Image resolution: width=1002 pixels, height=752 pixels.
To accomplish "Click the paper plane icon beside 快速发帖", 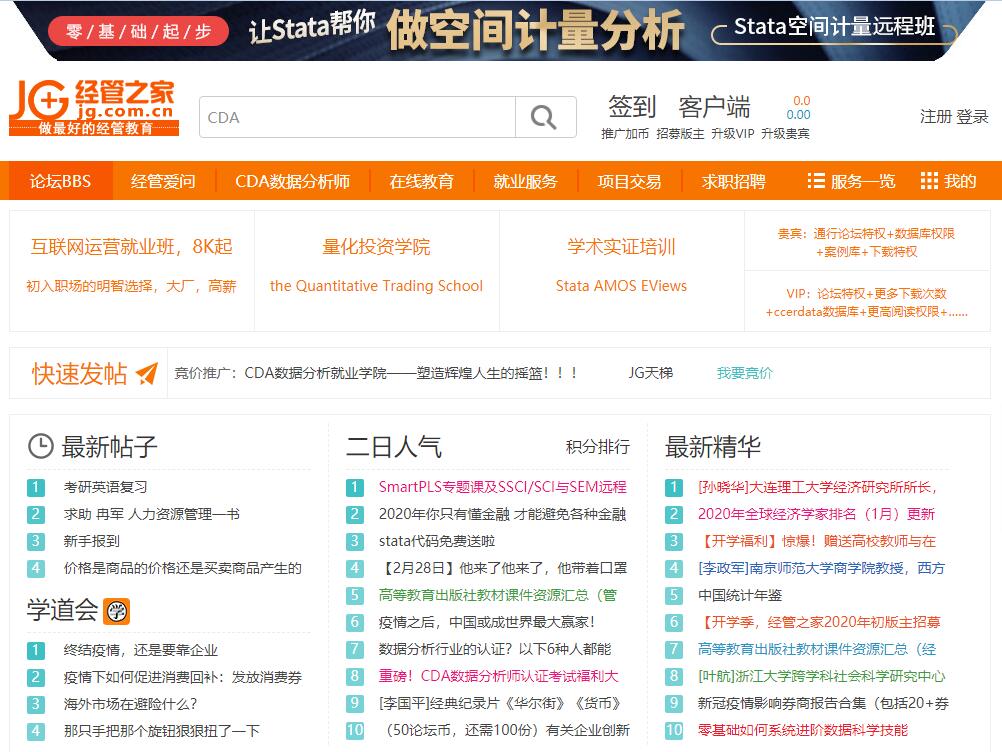I will click(147, 373).
